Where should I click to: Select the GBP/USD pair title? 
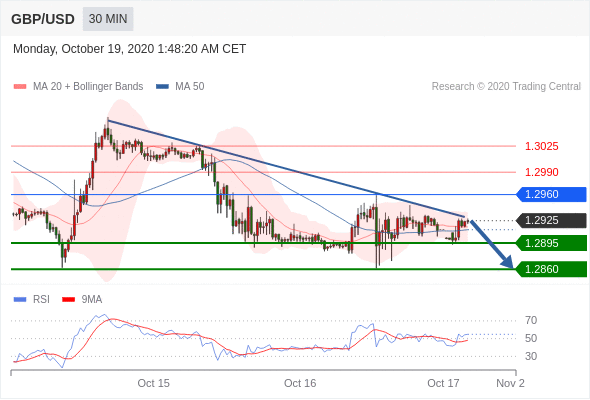tap(43, 19)
